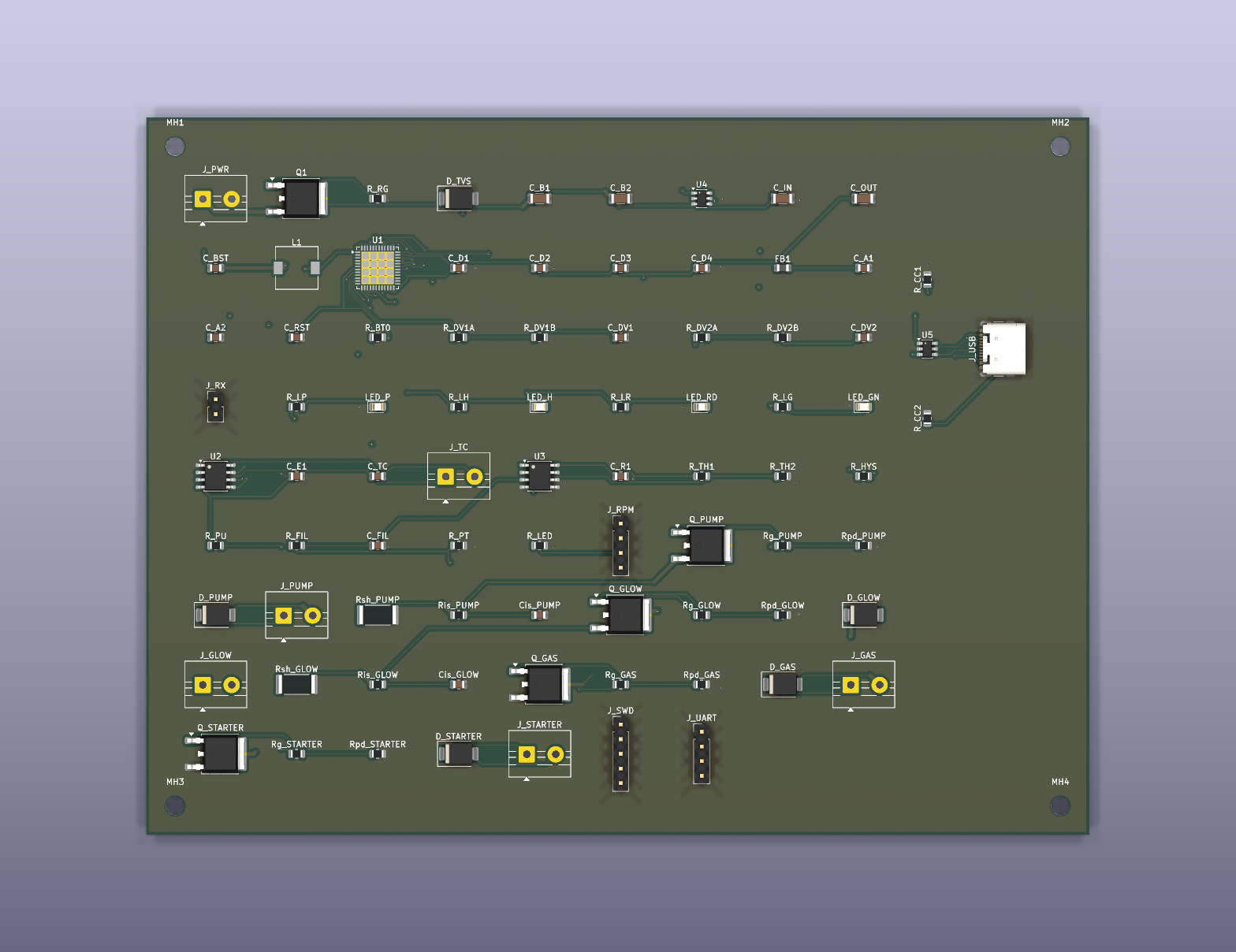Click the J_SWD debug header

(620, 753)
